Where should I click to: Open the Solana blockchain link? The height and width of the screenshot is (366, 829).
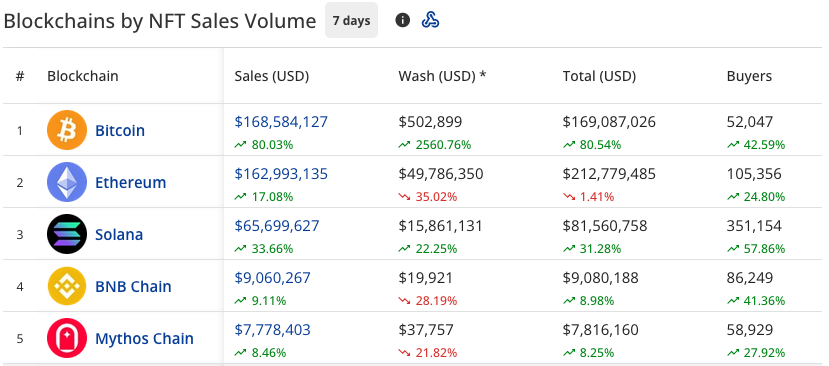pos(119,234)
